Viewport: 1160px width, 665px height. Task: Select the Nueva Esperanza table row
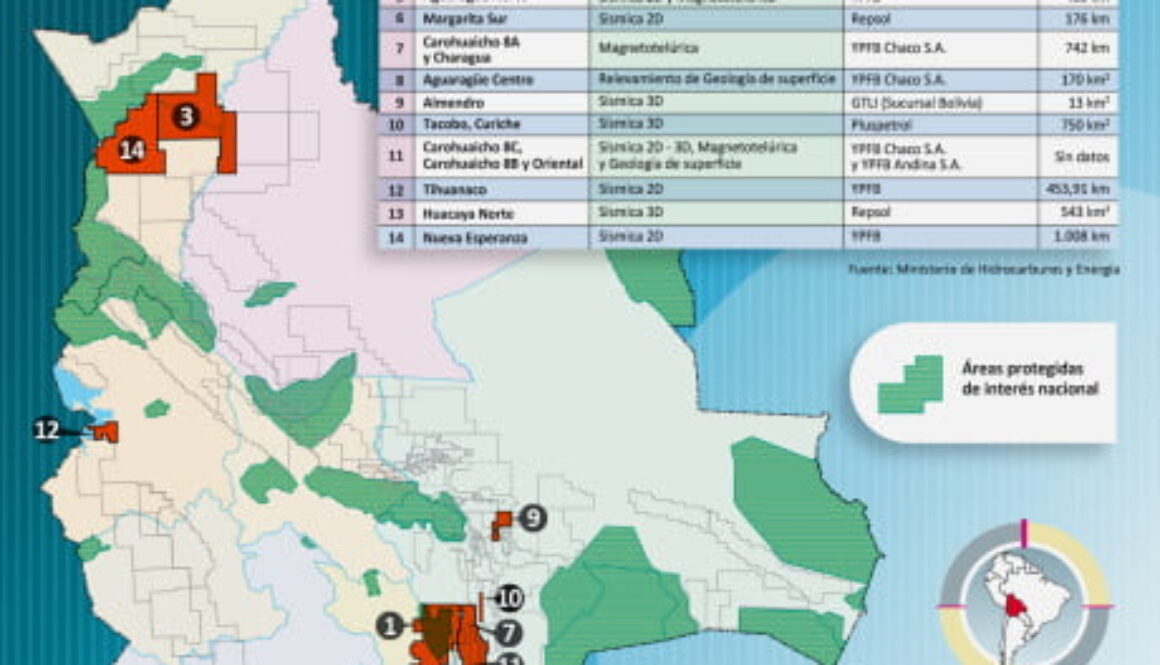click(748, 237)
